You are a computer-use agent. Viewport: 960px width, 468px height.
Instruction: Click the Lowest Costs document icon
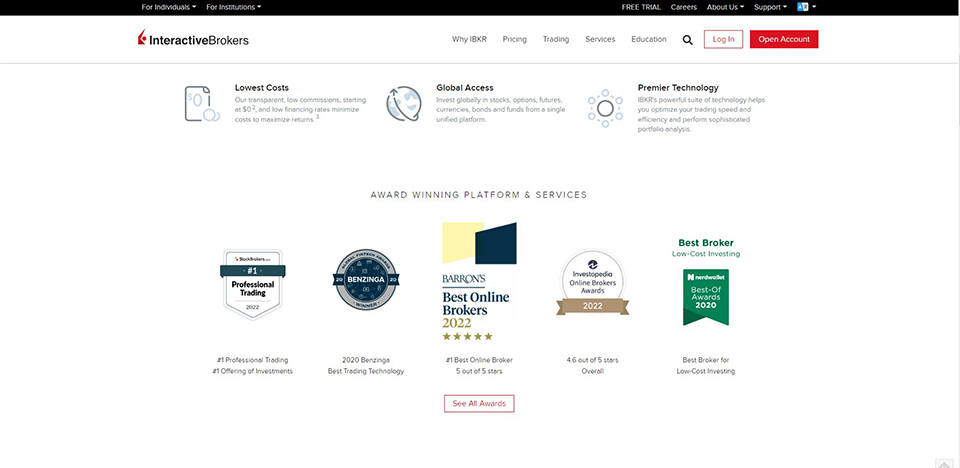coord(202,104)
